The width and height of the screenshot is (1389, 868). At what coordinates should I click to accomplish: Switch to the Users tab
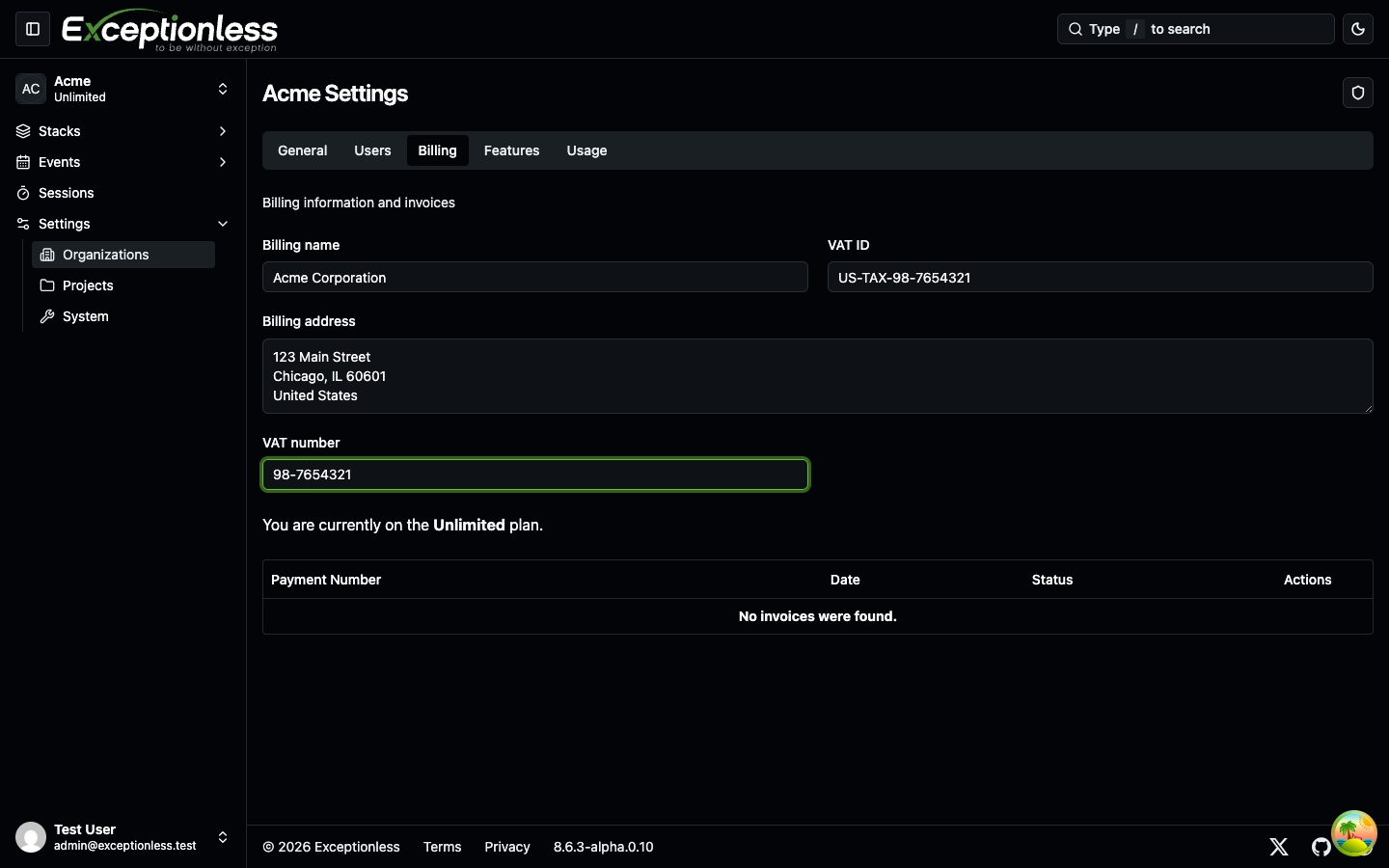372,150
